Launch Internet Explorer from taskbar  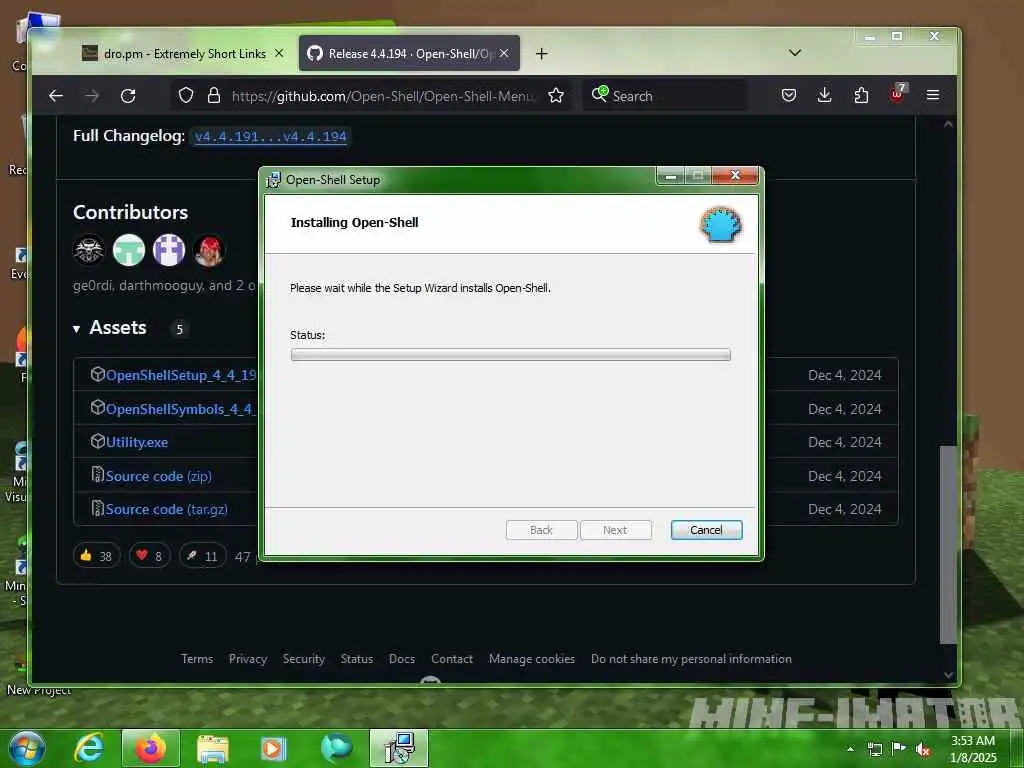coord(88,748)
